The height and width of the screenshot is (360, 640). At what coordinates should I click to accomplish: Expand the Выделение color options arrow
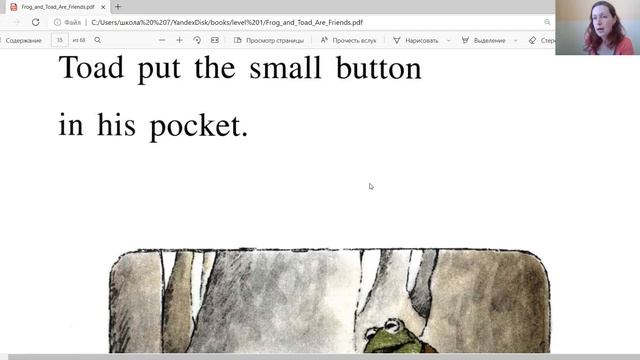[516, 40]
